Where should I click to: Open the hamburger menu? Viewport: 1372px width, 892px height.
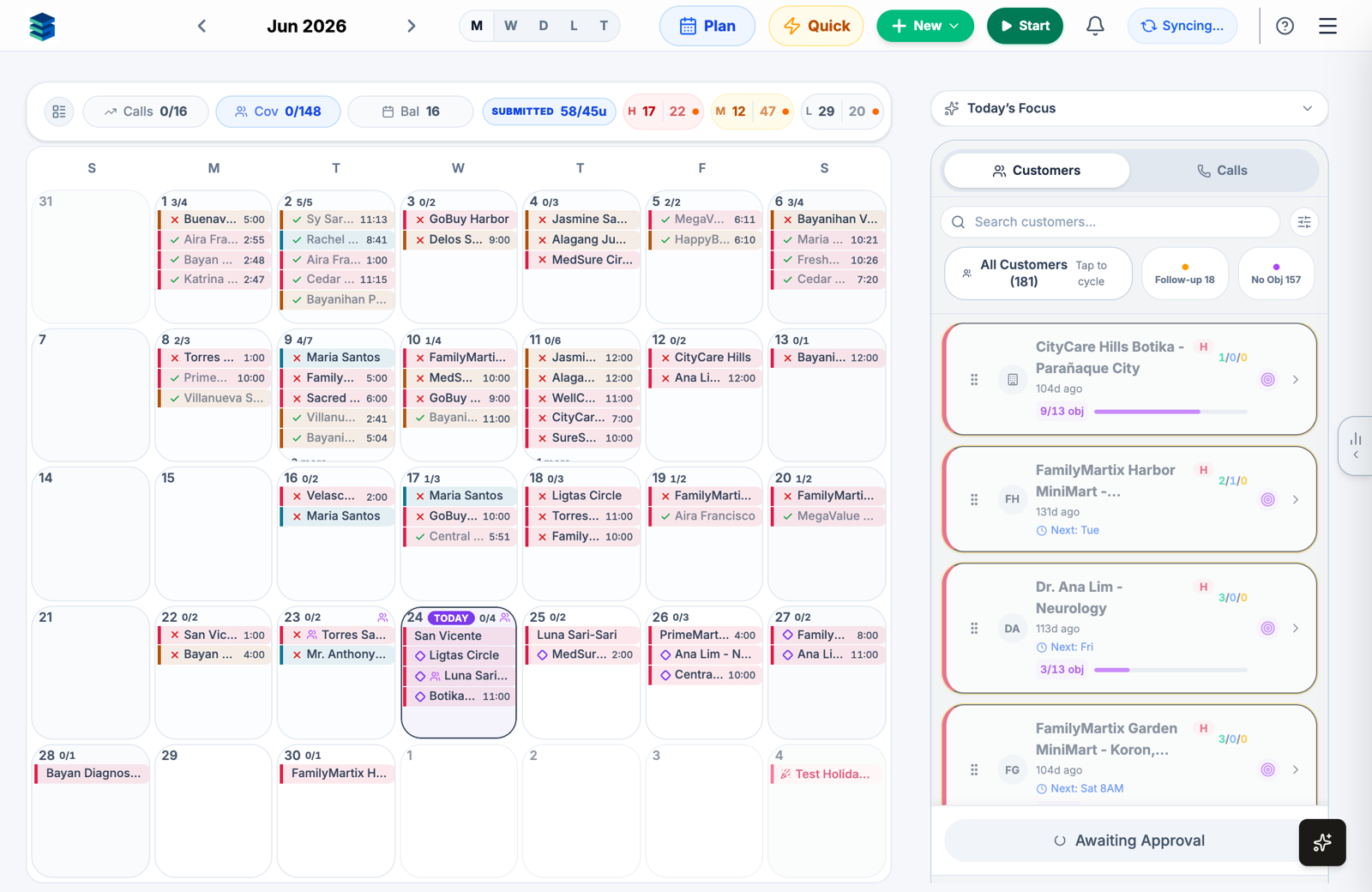(1327, 26)
